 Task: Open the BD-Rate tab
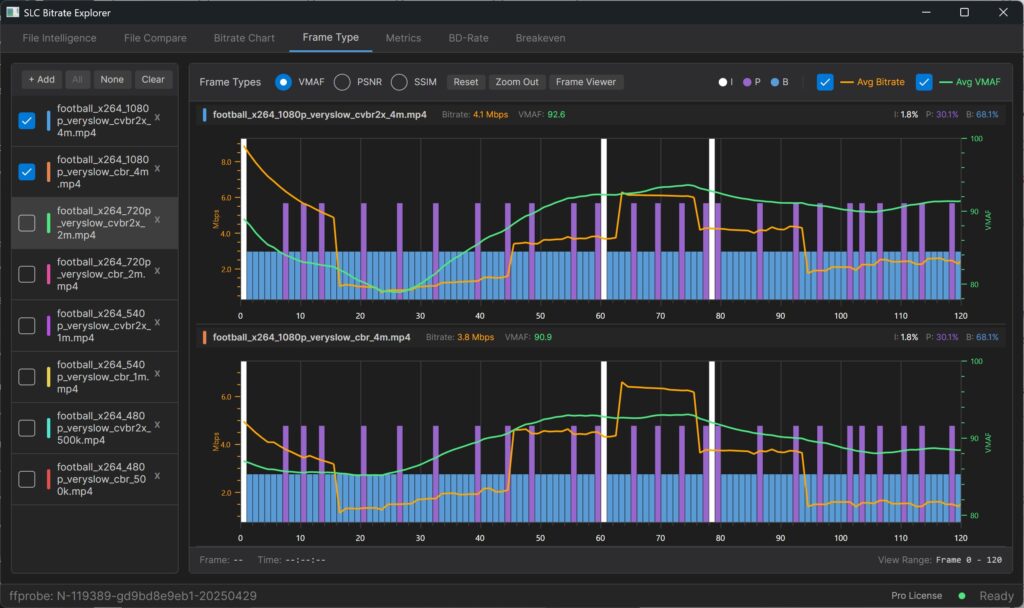coord(468,38)
